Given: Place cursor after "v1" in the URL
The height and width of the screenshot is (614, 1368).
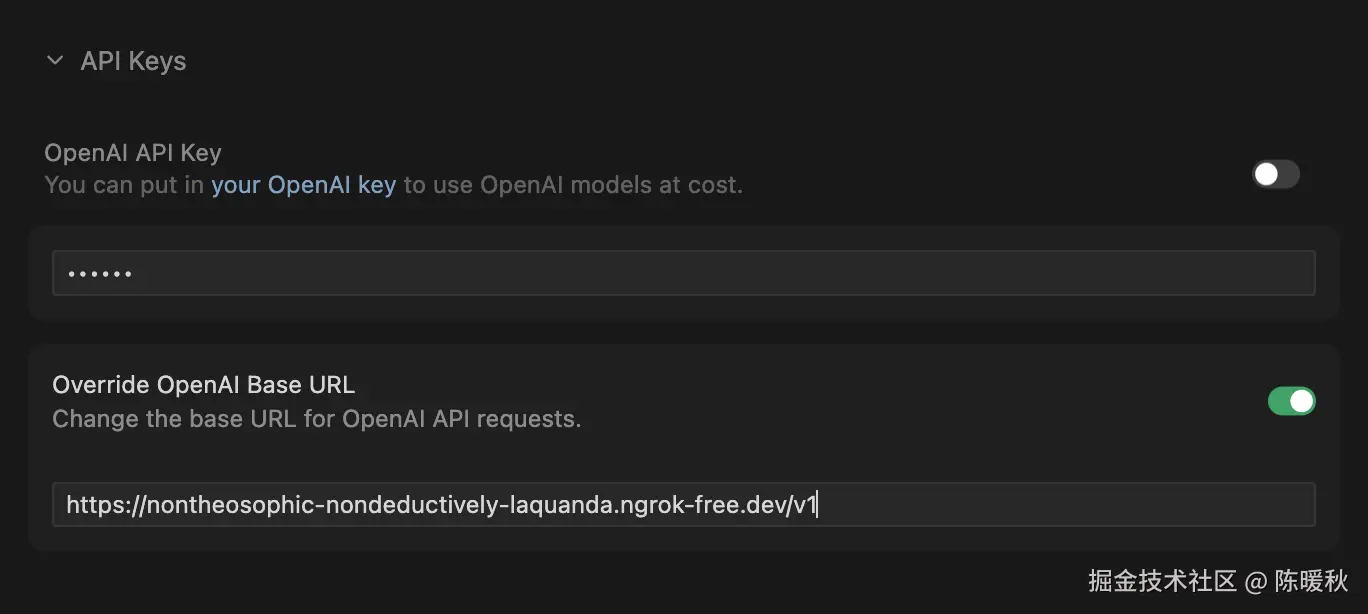Looking at the screenshot, I should (x=818, y=505).
